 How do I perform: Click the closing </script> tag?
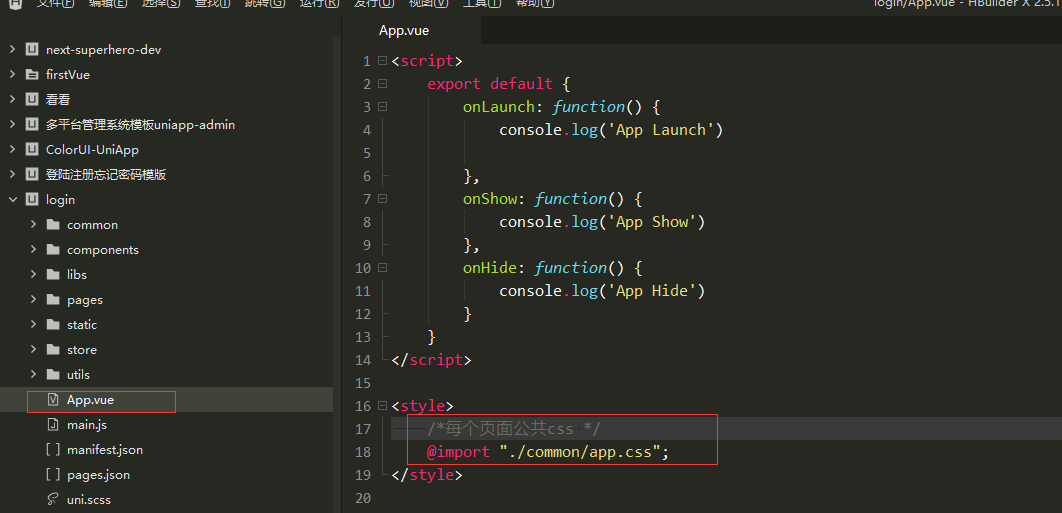click(431, 360)
